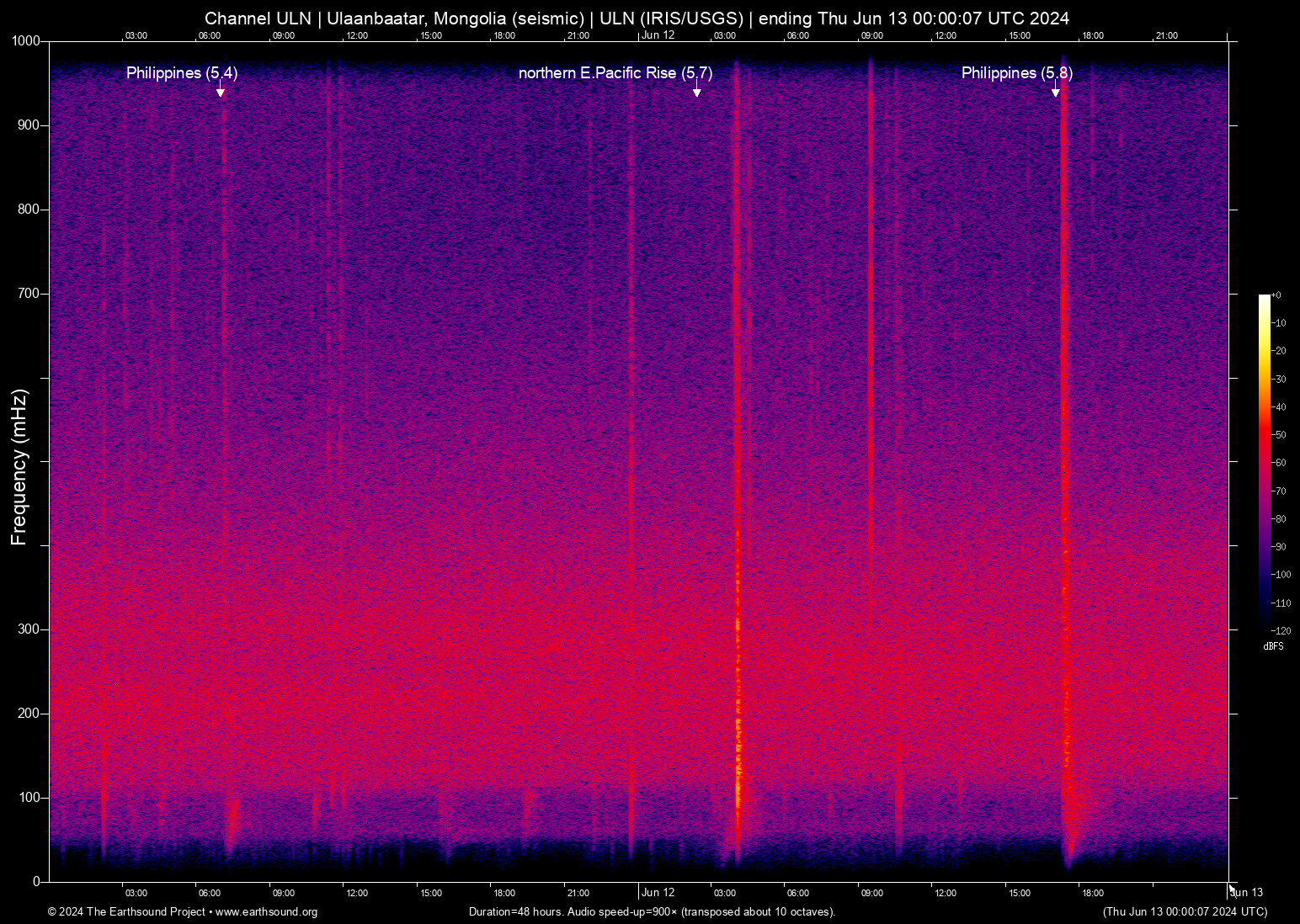
Task: Click the color scale bar legend
Action: point(1264,461)
